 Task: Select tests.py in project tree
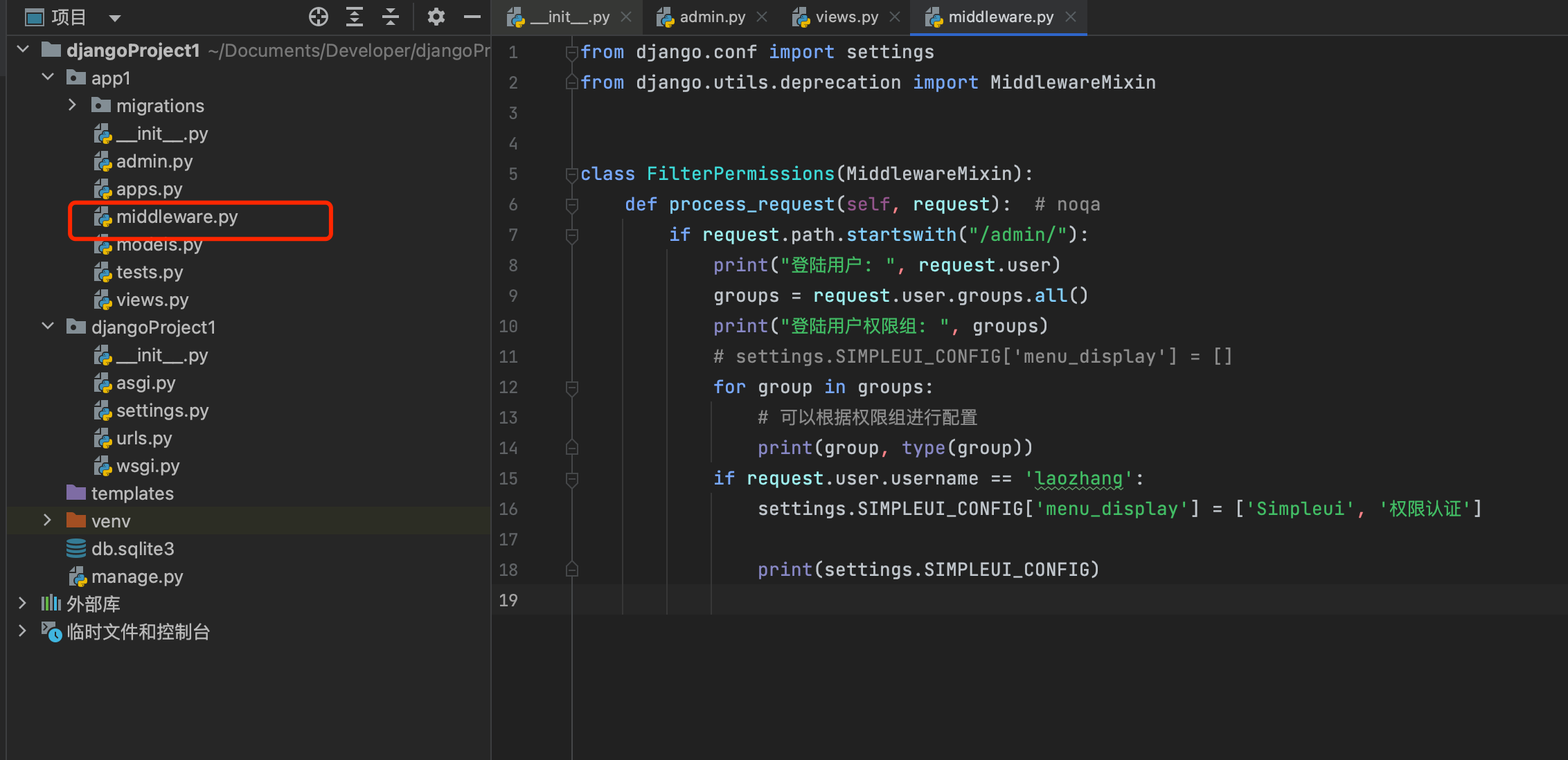tap(150, 272)
